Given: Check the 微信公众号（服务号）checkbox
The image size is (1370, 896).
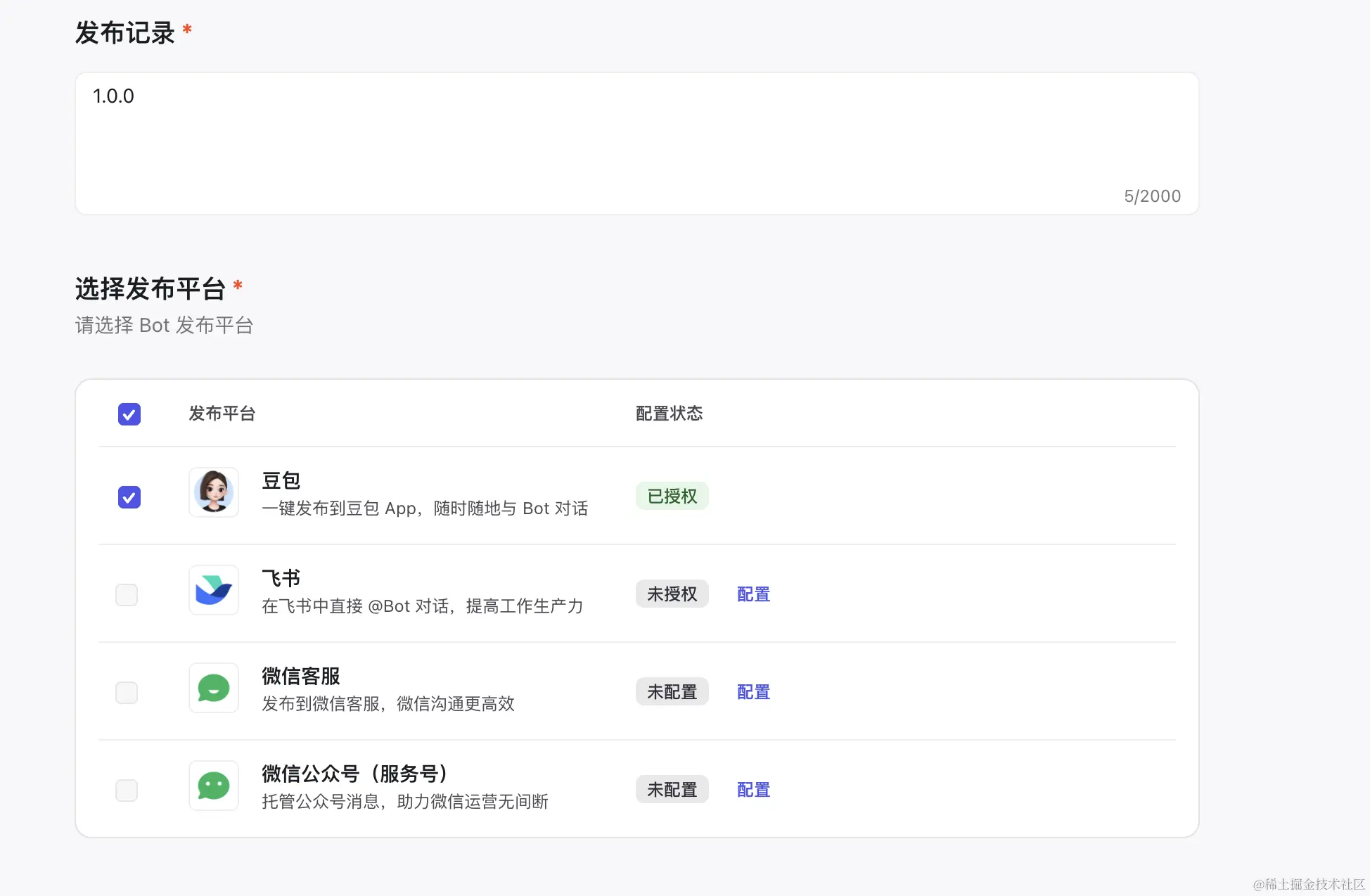Looking at the screenshot, I should click(127, 790).
